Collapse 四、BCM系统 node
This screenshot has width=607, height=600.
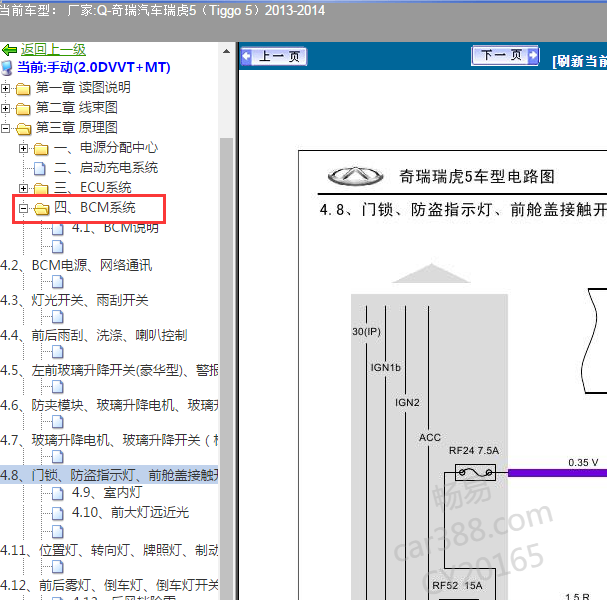tap(23, 209)
